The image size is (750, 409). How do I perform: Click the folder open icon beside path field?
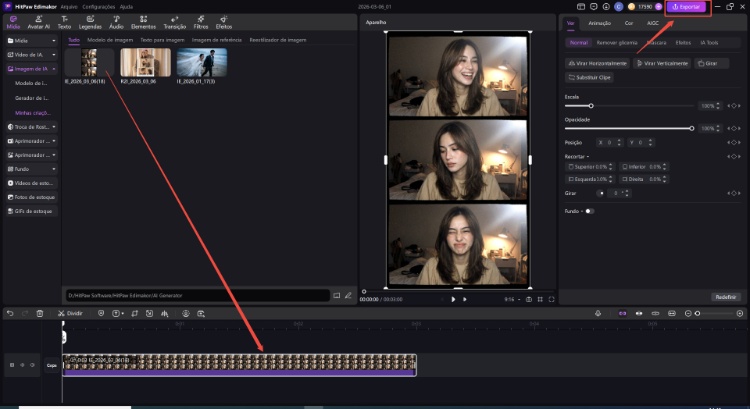click(x=337, y=296)
